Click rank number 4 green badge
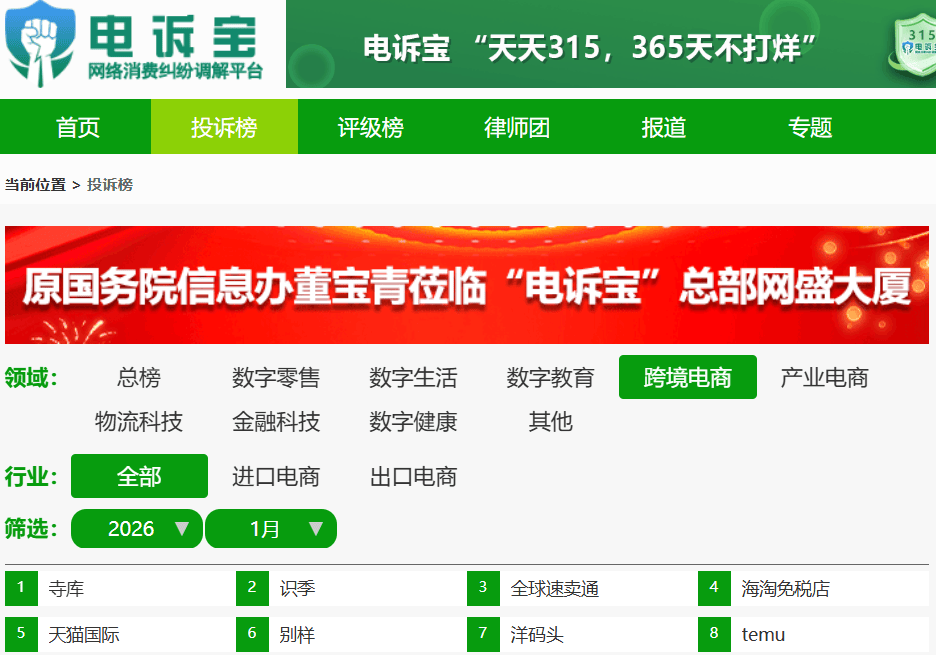 click(x=714, y=588)
